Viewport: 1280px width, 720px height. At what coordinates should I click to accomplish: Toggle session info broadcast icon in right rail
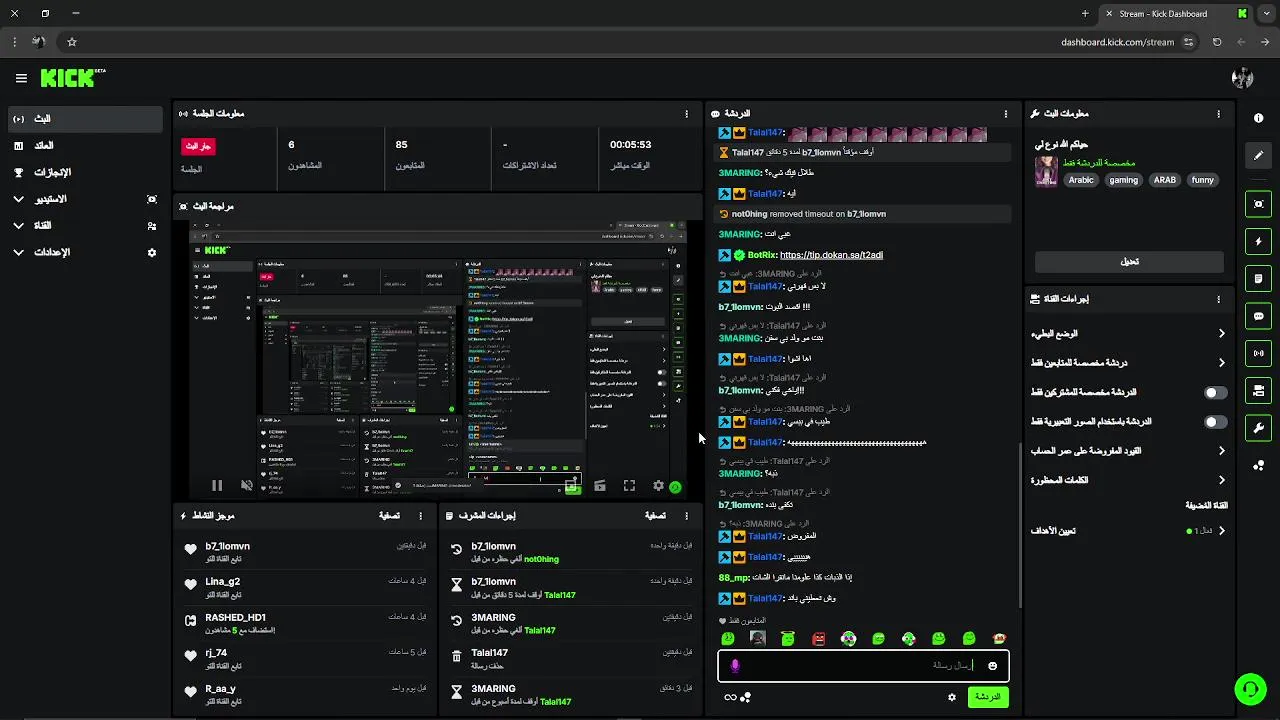1258,353
